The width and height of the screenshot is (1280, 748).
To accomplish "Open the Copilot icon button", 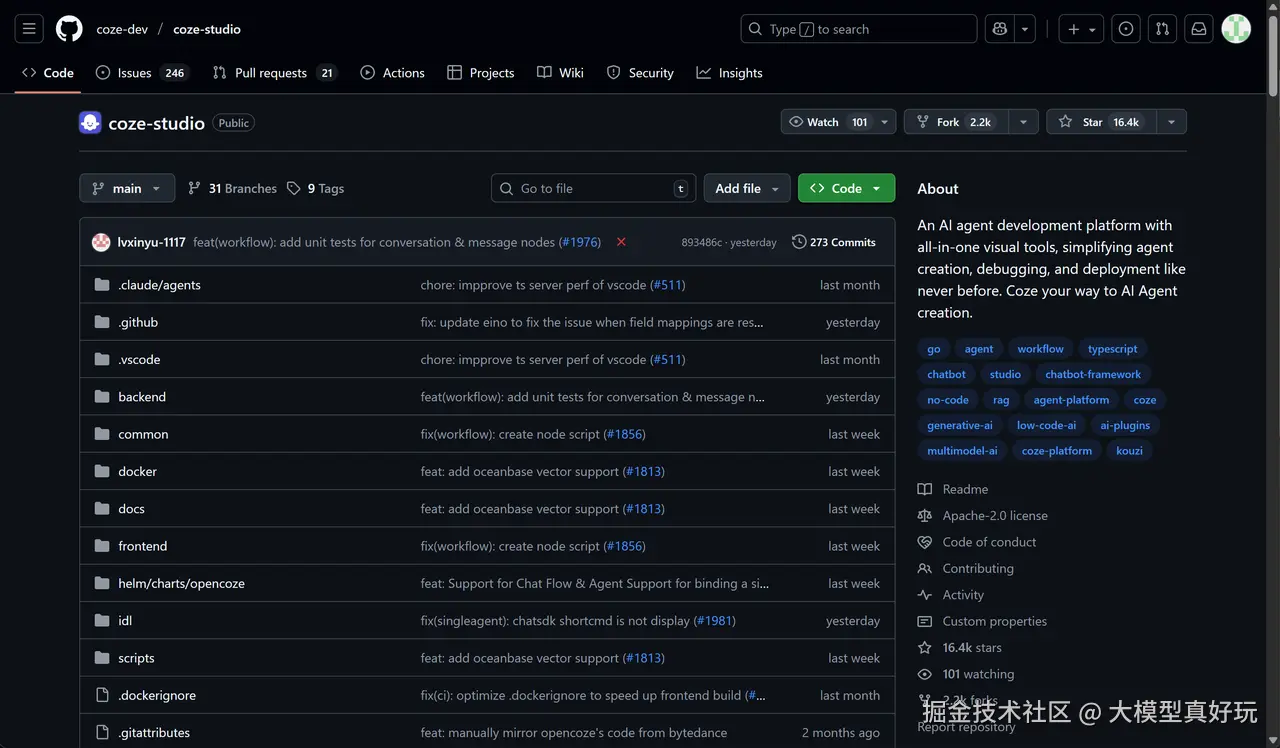I will click(x=1000, y=29).
